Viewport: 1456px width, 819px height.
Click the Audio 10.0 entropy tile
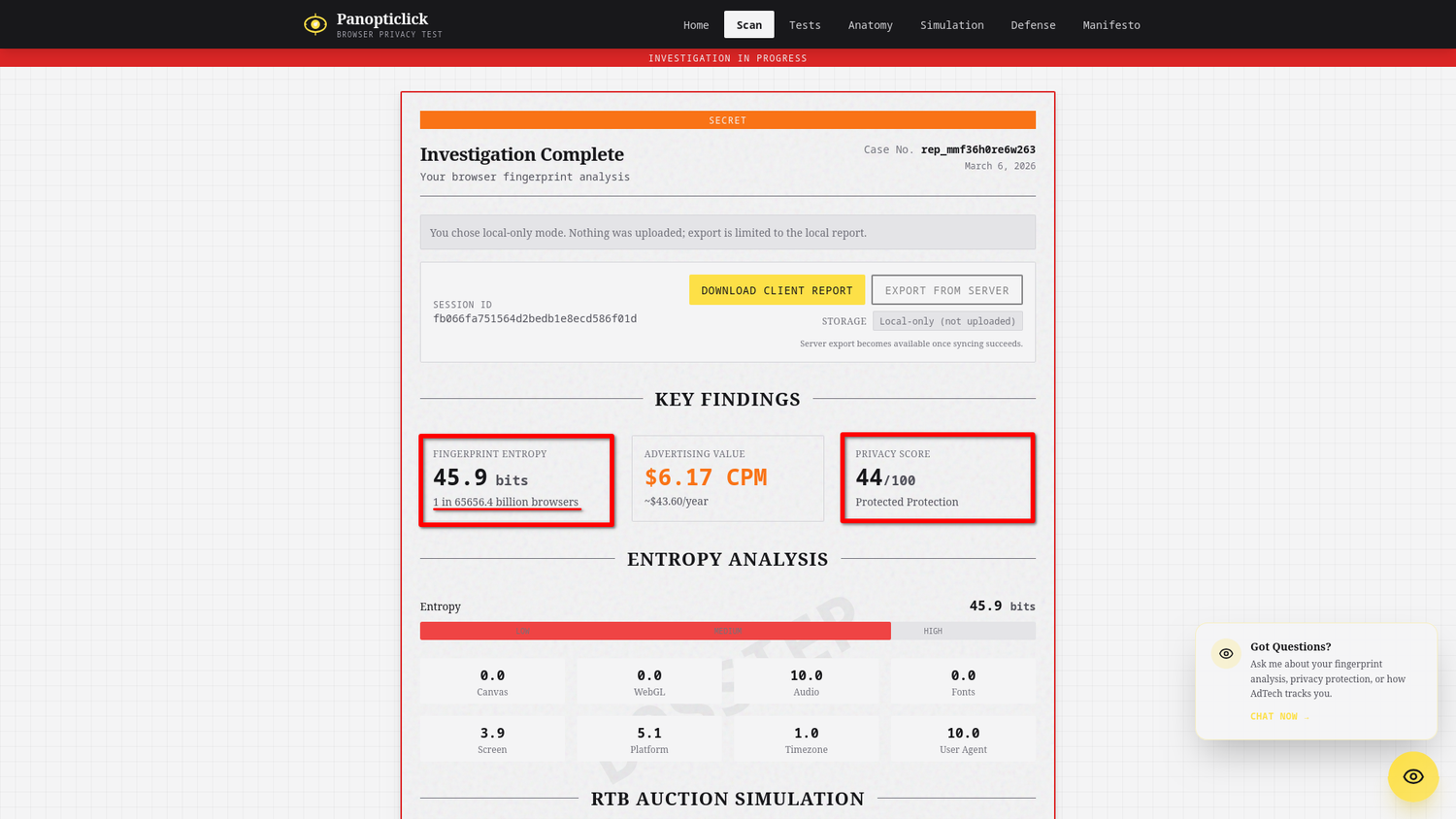pos(807,682)
